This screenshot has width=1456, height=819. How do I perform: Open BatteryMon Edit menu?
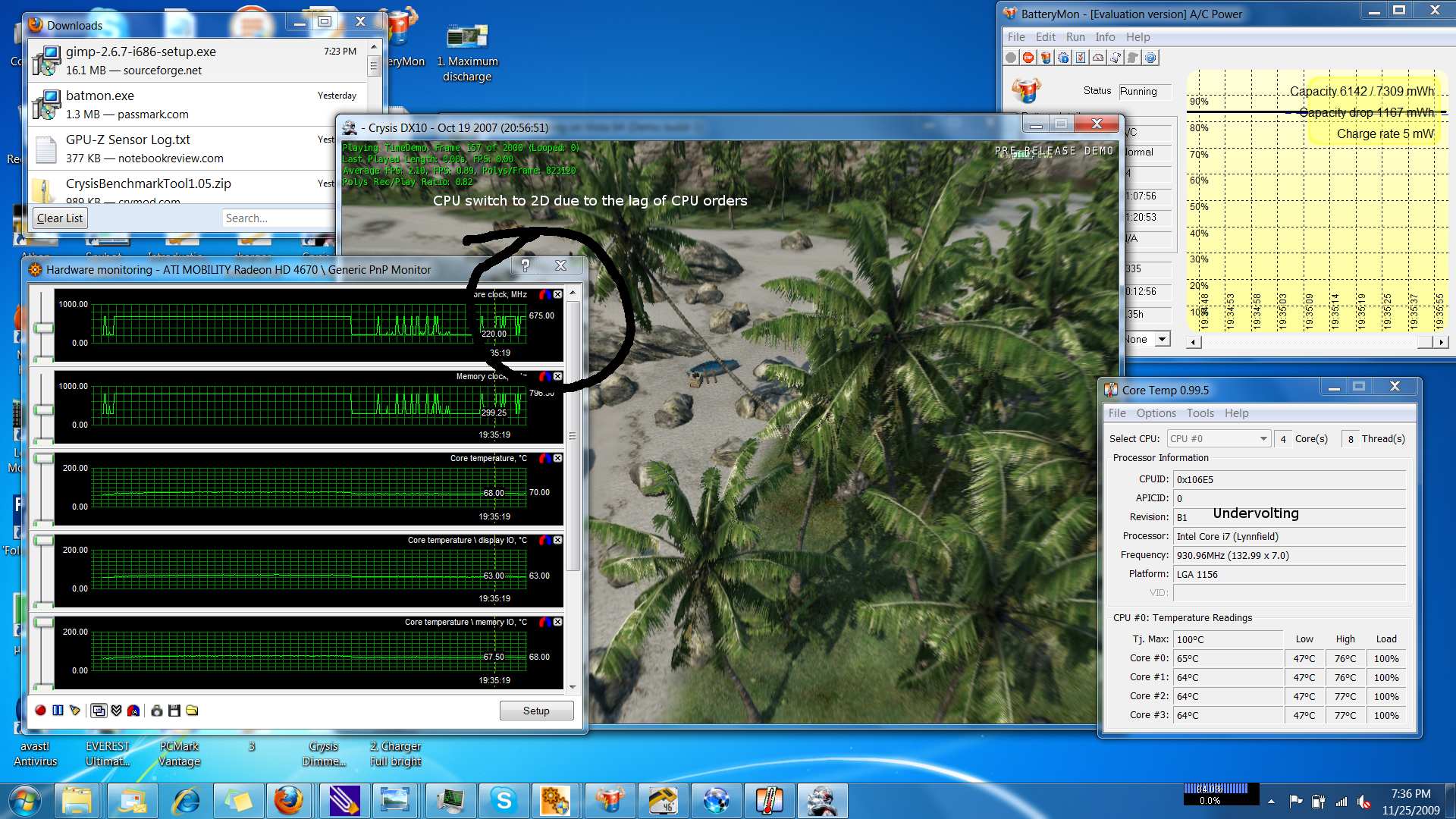pos(1046,36)
